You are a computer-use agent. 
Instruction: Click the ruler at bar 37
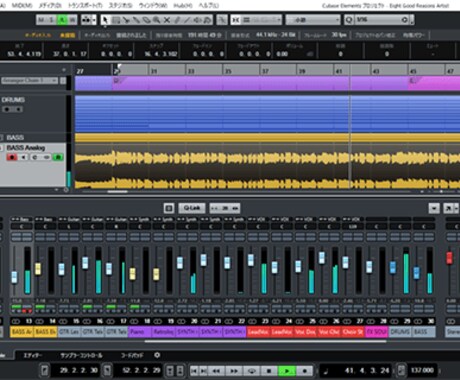tap(265, 71)
